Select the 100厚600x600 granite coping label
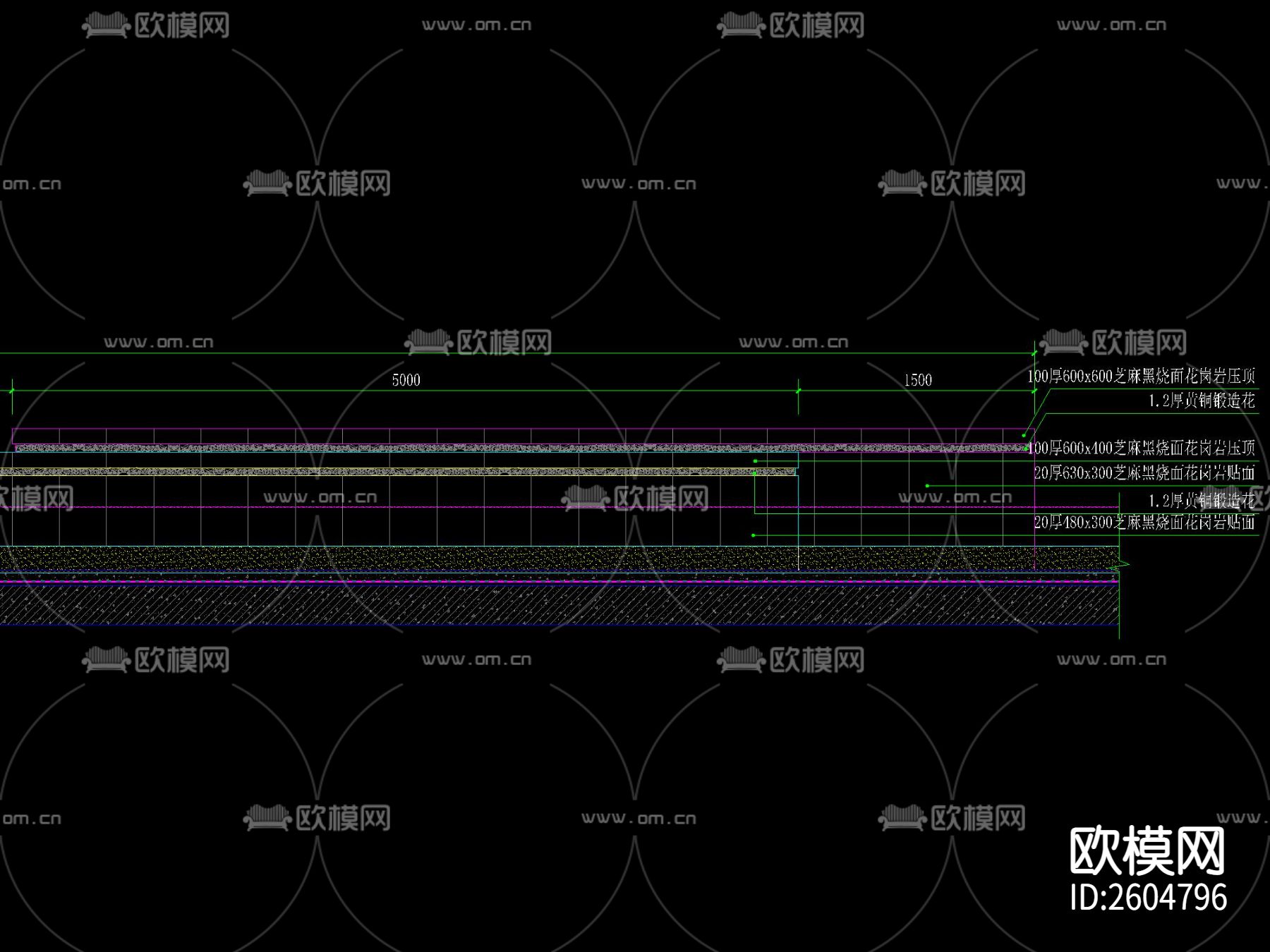Viewport: 1270px width, 952px height. [1141, 376]
